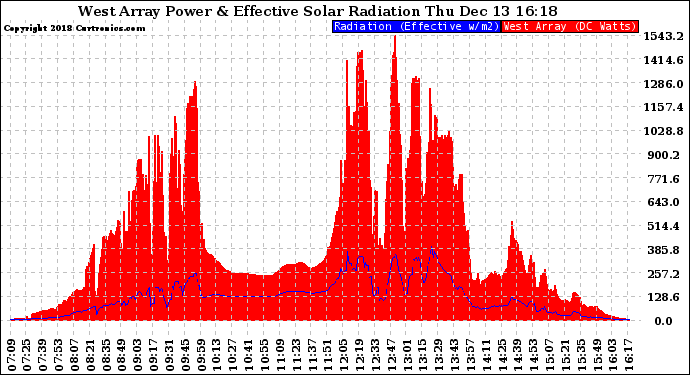Click the 07:09 time label
Image resolution: width=690 pixels, height=375 pixels.
12,355
